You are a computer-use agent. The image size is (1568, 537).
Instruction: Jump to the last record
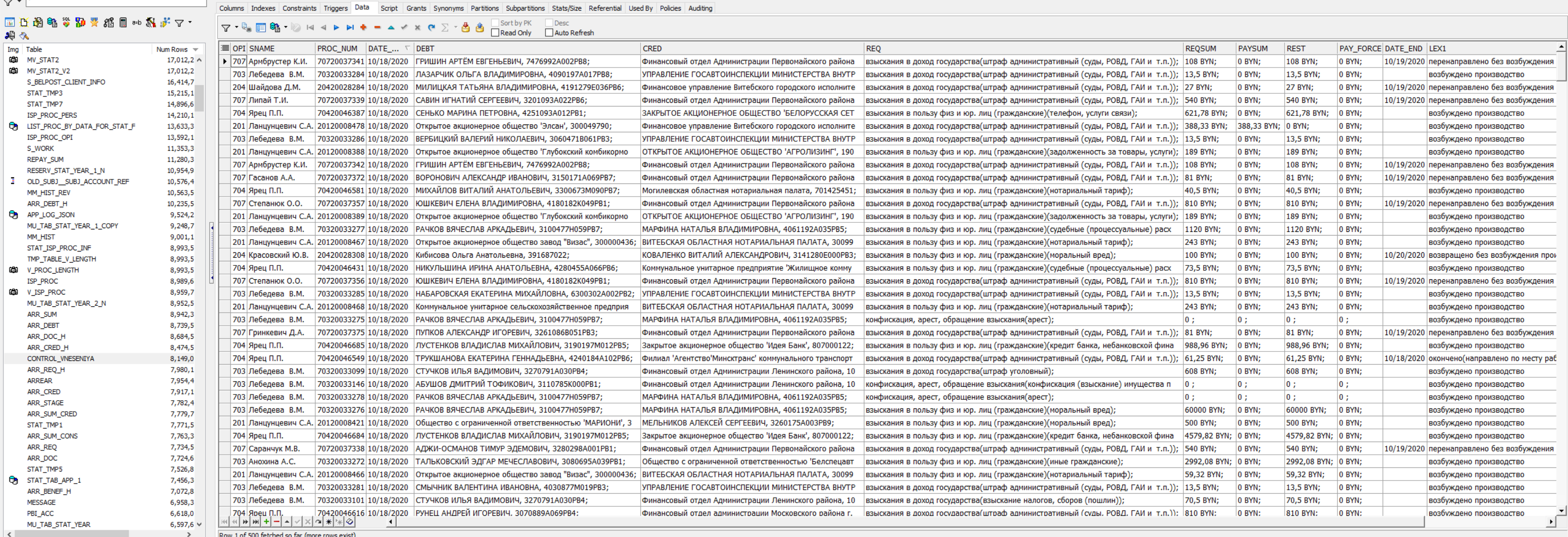350,27
